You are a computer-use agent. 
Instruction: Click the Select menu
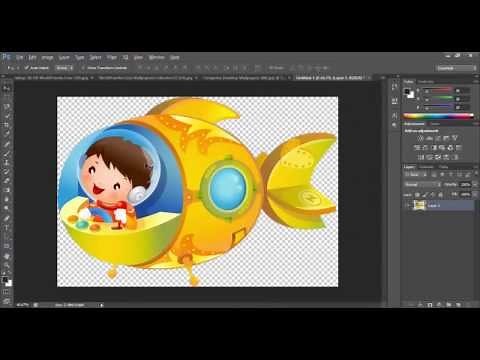(x=95, y=57)
